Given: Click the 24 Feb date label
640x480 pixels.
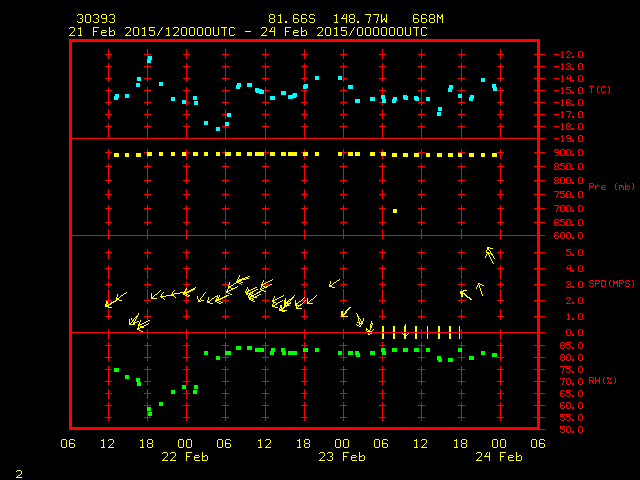Looking at the screenshot, I should [499, 457].
